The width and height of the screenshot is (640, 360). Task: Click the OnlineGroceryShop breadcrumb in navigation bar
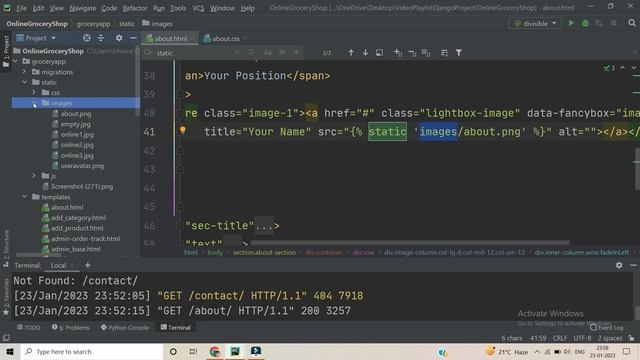[37, 24]
